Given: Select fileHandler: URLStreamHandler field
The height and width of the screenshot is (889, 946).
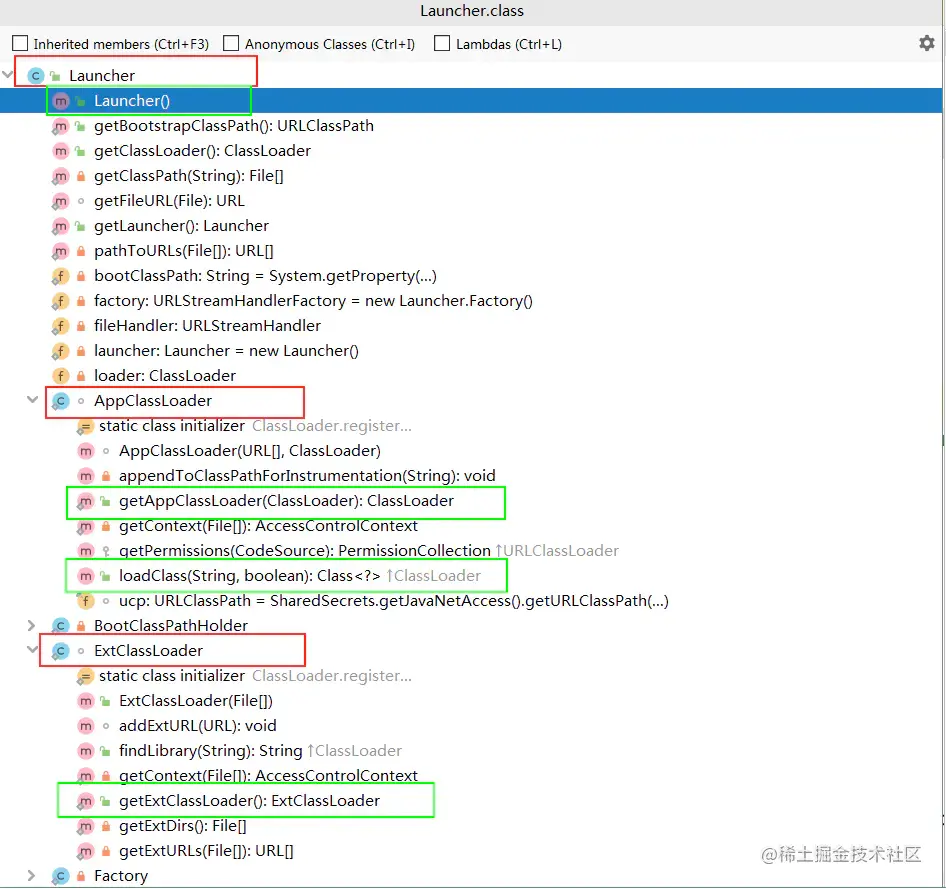Looking at the screenshot, I should click(x=208, y=326).
